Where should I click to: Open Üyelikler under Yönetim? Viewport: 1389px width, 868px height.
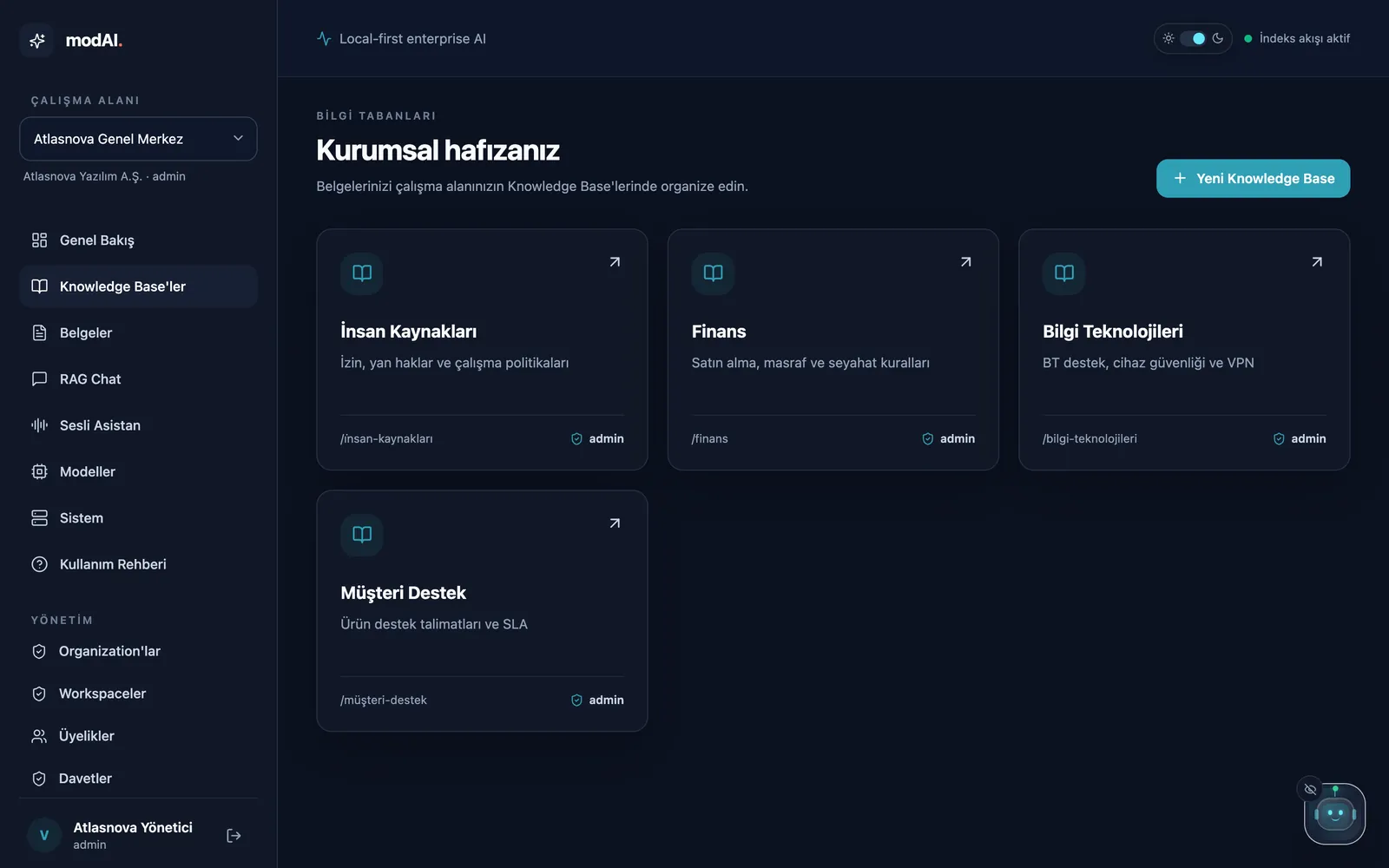point(138,736)
